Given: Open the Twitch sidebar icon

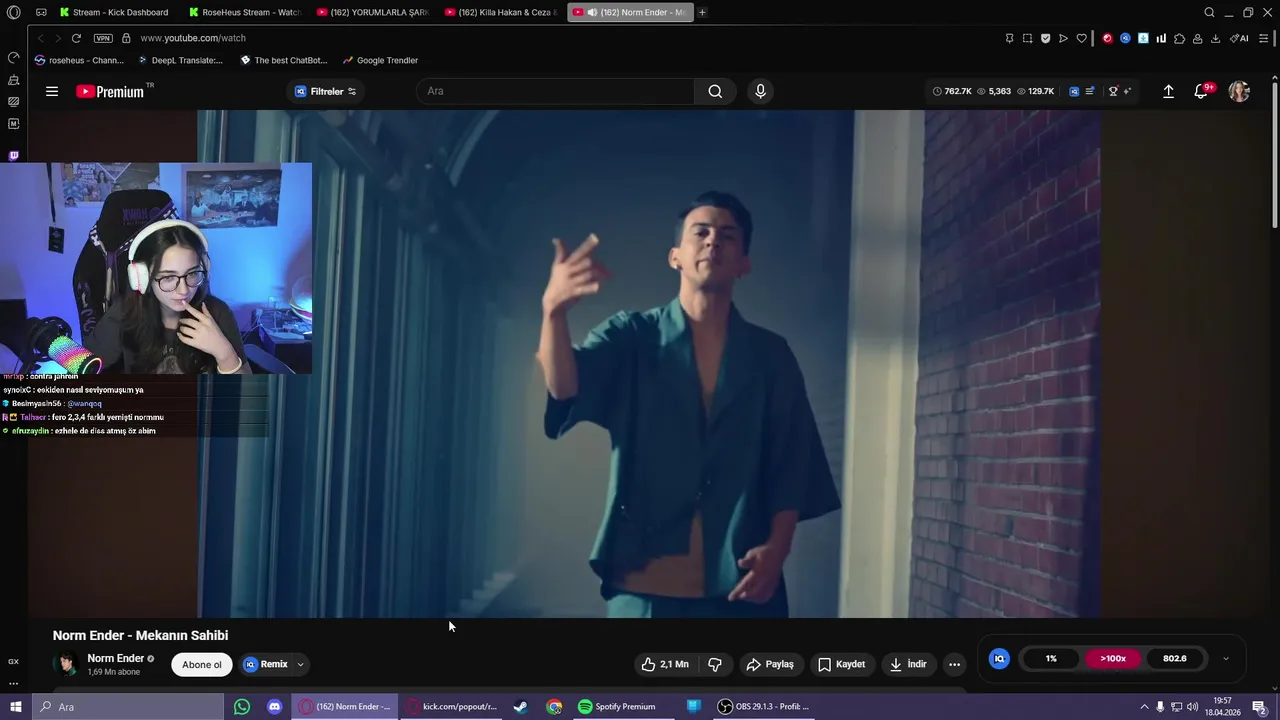Looking at the screenshot, I should click(13, 156).
